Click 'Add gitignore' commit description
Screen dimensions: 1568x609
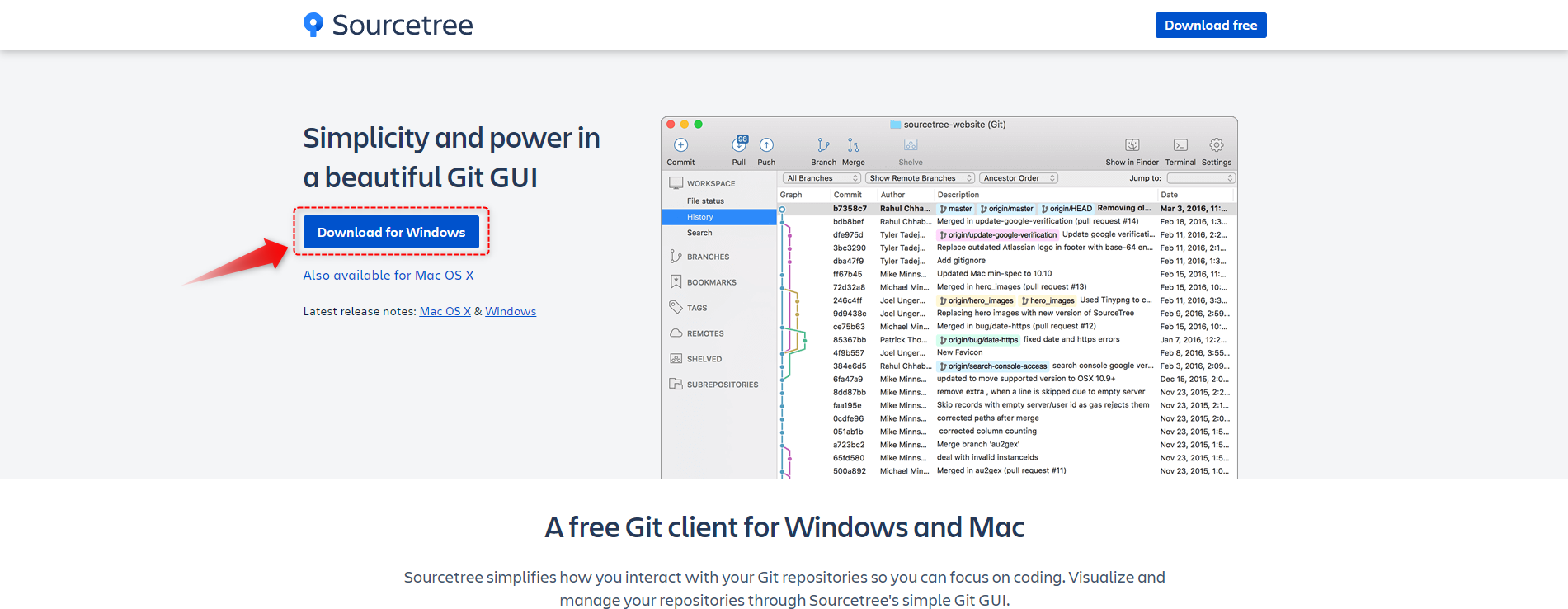tap(961, 261)
